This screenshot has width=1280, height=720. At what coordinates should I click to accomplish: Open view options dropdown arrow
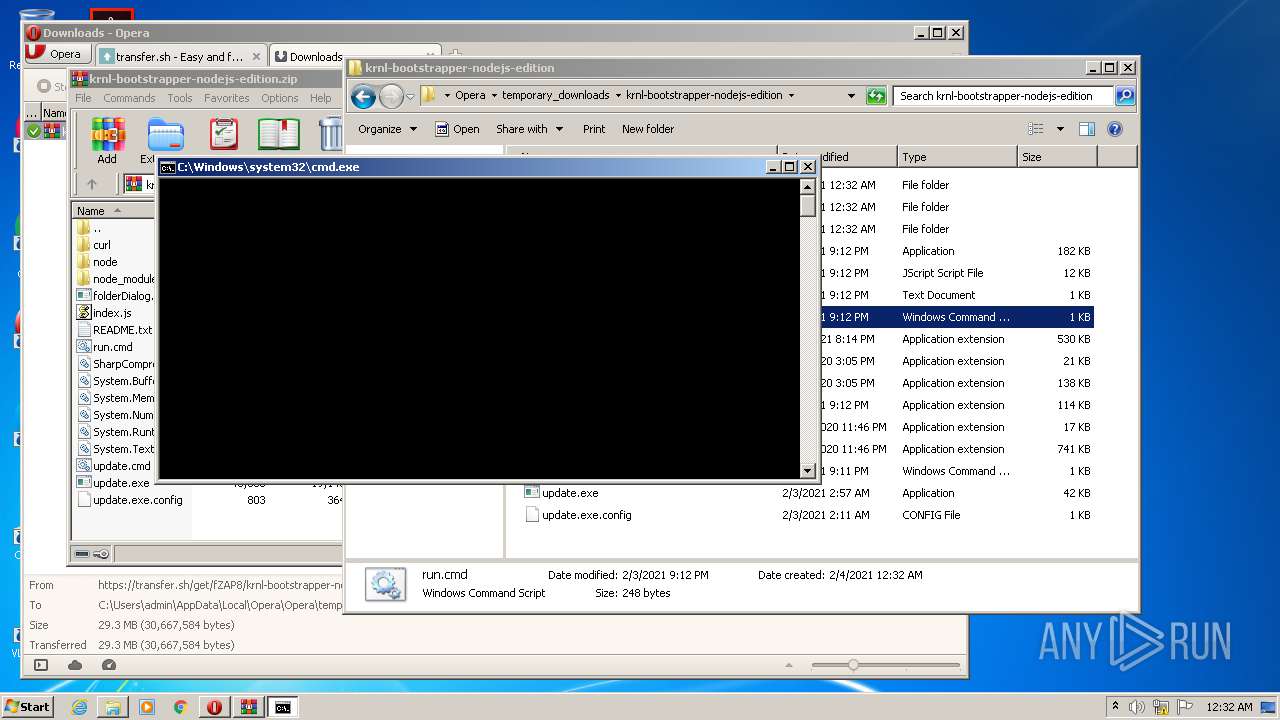tap(1060, 129)
